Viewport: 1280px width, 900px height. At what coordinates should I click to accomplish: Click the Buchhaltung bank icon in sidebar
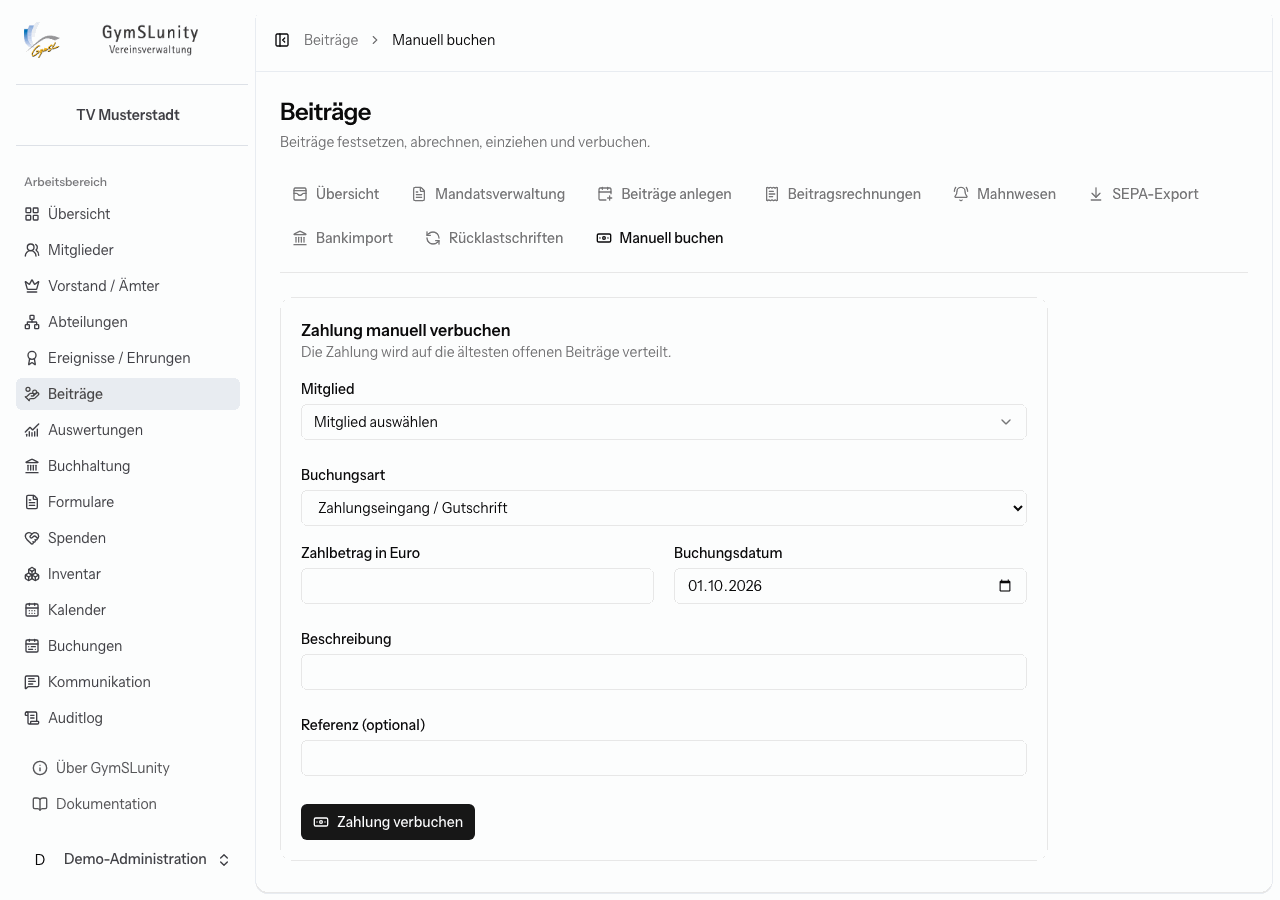[32, 466]
